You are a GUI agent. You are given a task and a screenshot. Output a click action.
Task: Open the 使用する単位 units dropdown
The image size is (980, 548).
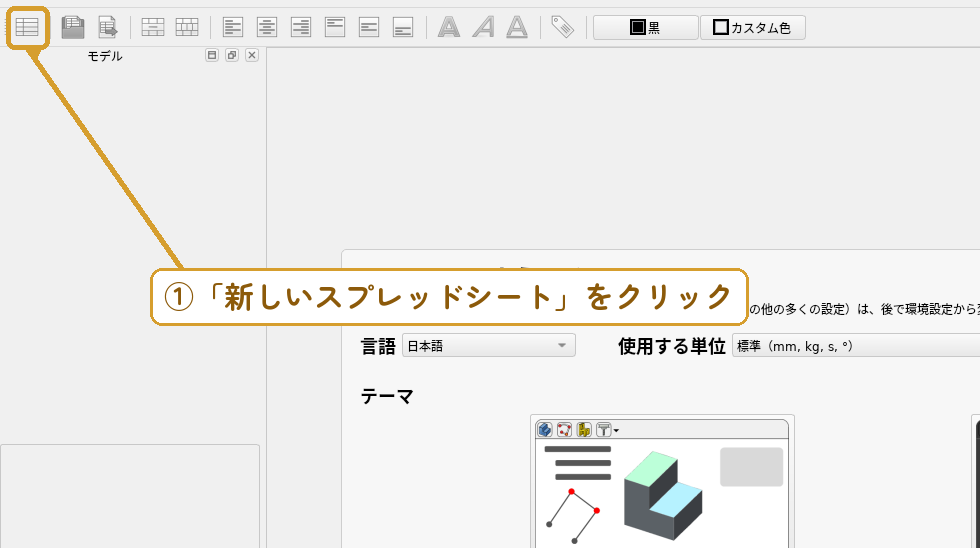point(856,346)
